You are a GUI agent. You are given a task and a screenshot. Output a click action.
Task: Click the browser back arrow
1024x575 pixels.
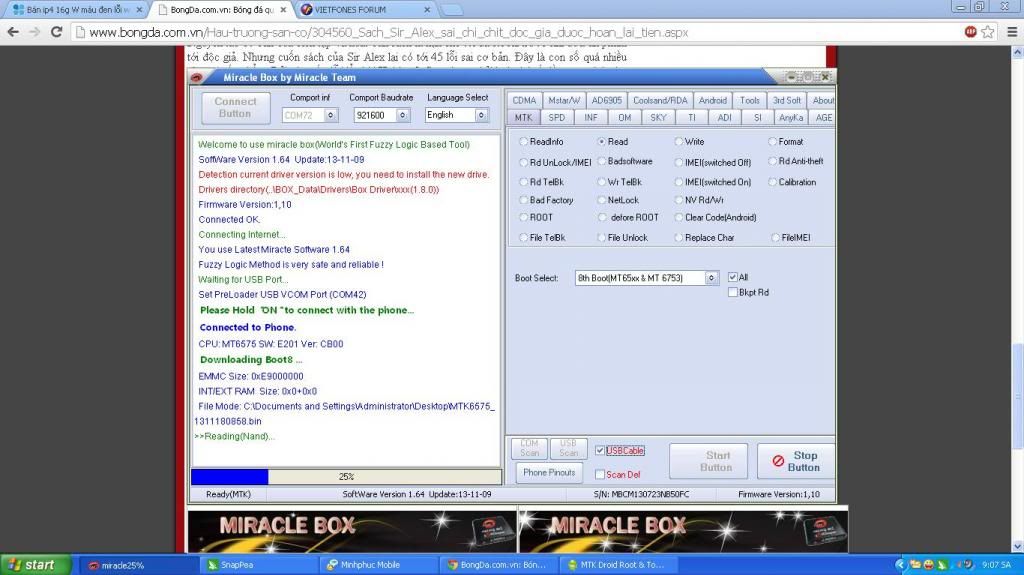point(13,32)
